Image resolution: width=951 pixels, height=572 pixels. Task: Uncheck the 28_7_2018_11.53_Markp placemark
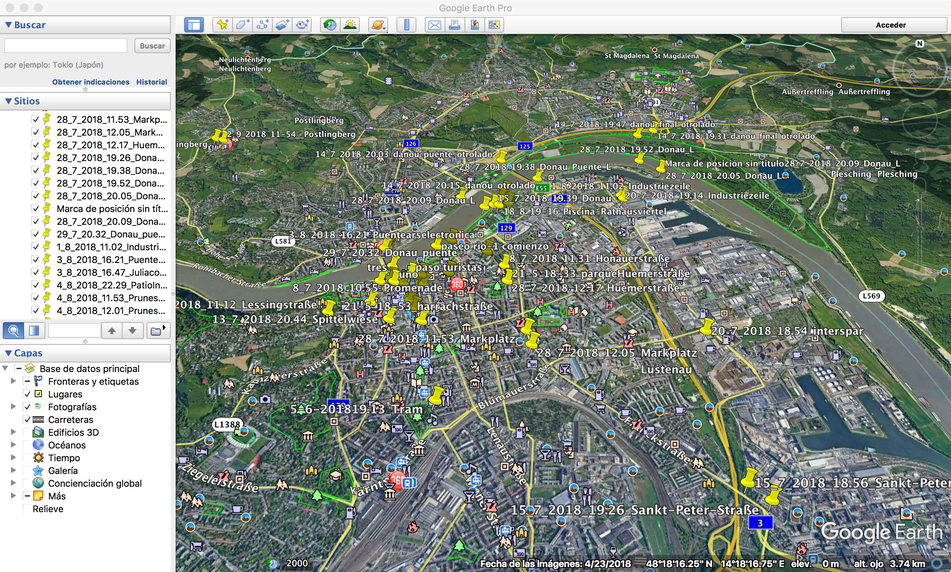point(36,119)
